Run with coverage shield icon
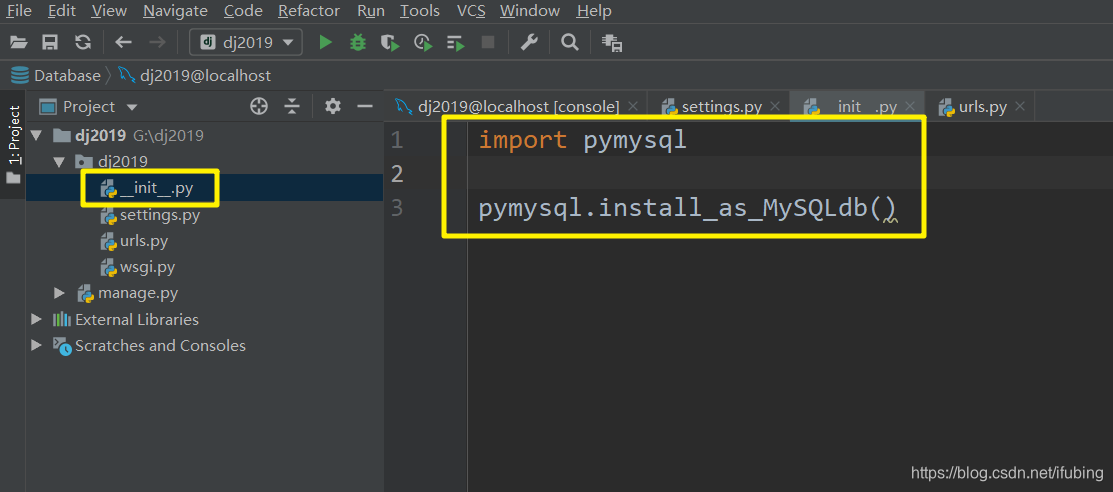The height and width of the screenshot is (492, 1113). click(390, 43)
